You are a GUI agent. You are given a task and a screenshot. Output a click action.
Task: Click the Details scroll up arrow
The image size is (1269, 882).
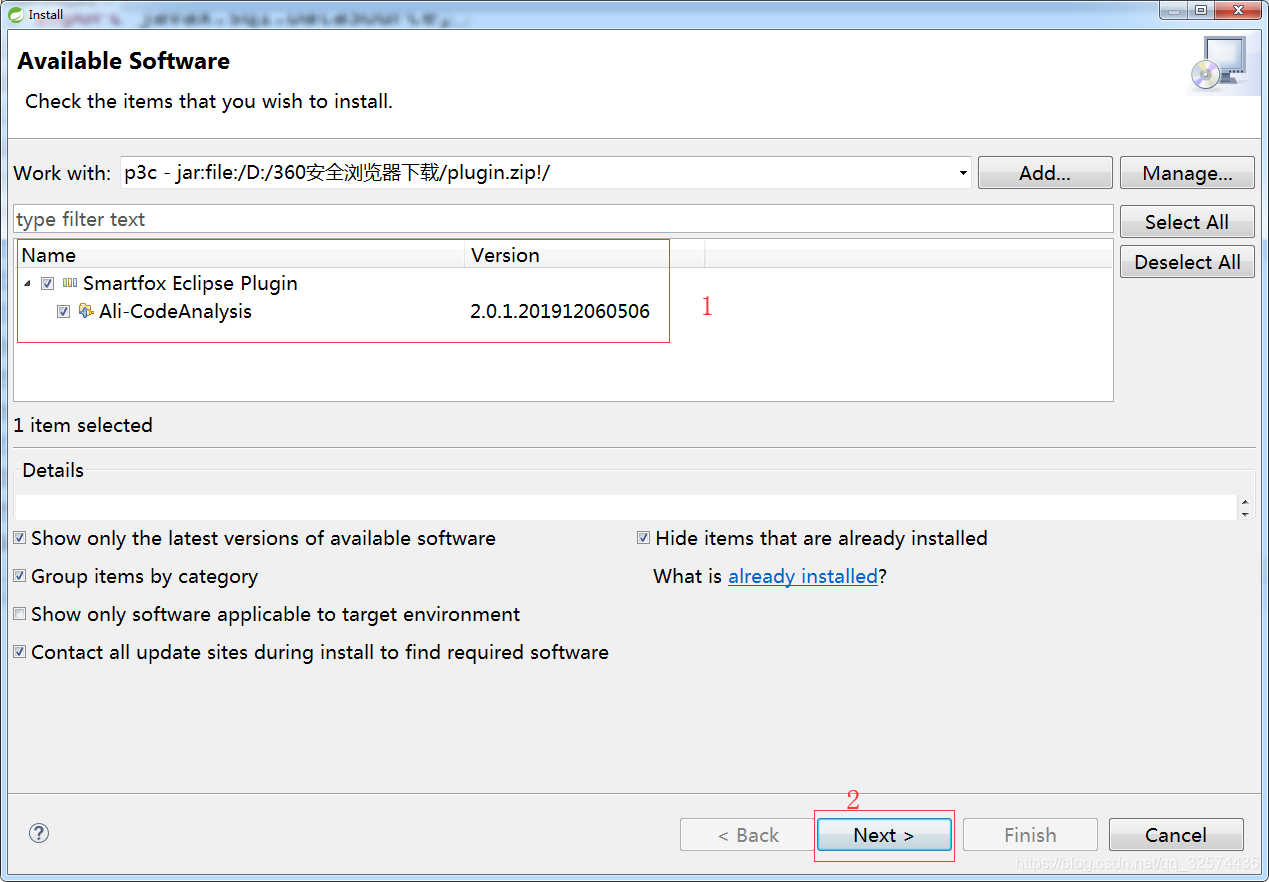(1244, 502)
